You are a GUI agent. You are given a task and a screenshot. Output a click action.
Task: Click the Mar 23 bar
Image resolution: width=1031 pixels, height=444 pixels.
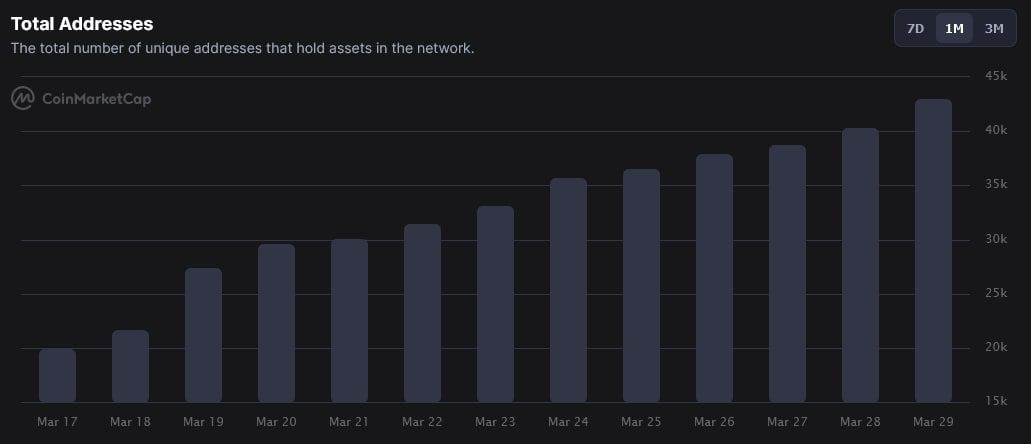pos(495,305)
